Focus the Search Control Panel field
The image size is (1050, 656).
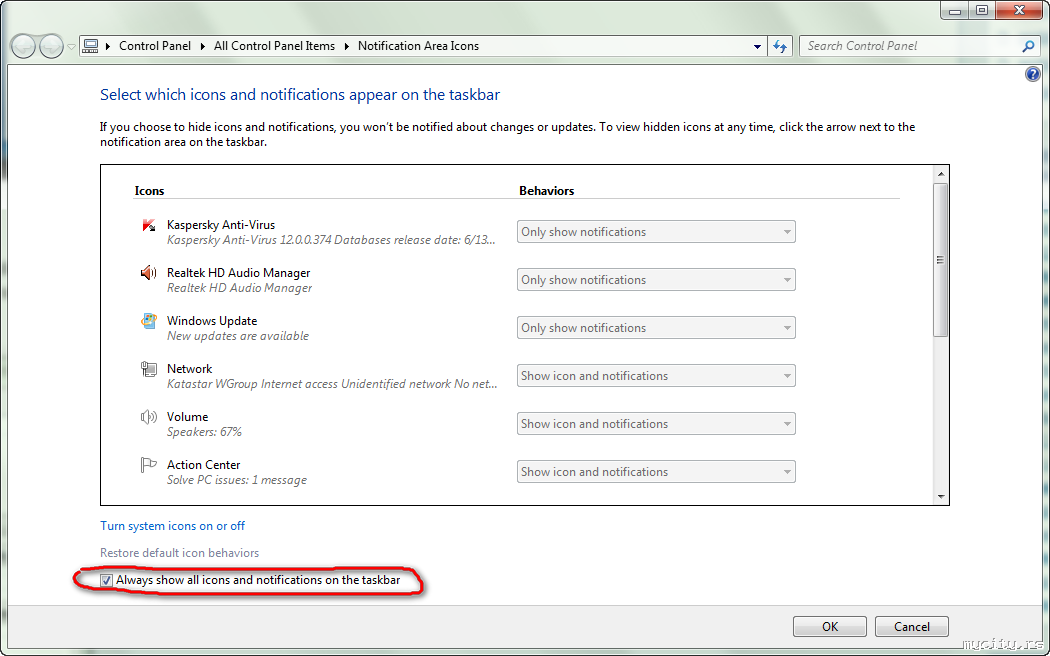coord(910,46)
